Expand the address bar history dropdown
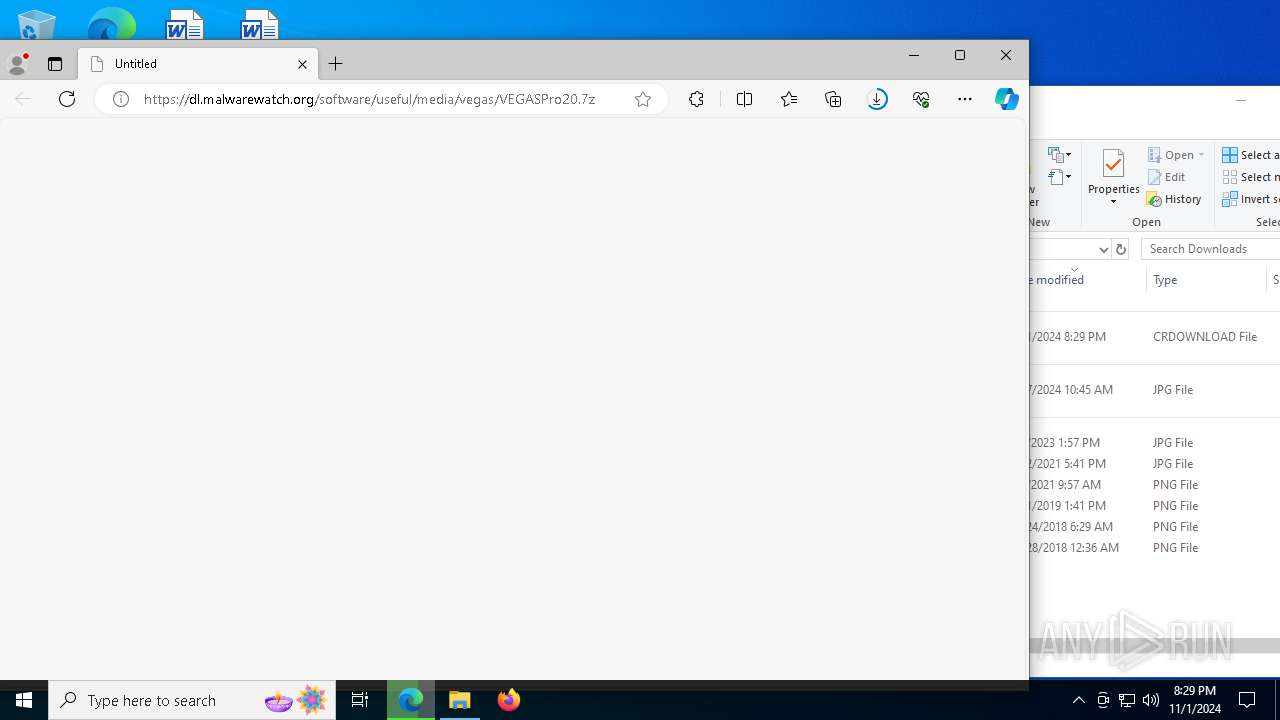1280x720 pixels. 1104,249
